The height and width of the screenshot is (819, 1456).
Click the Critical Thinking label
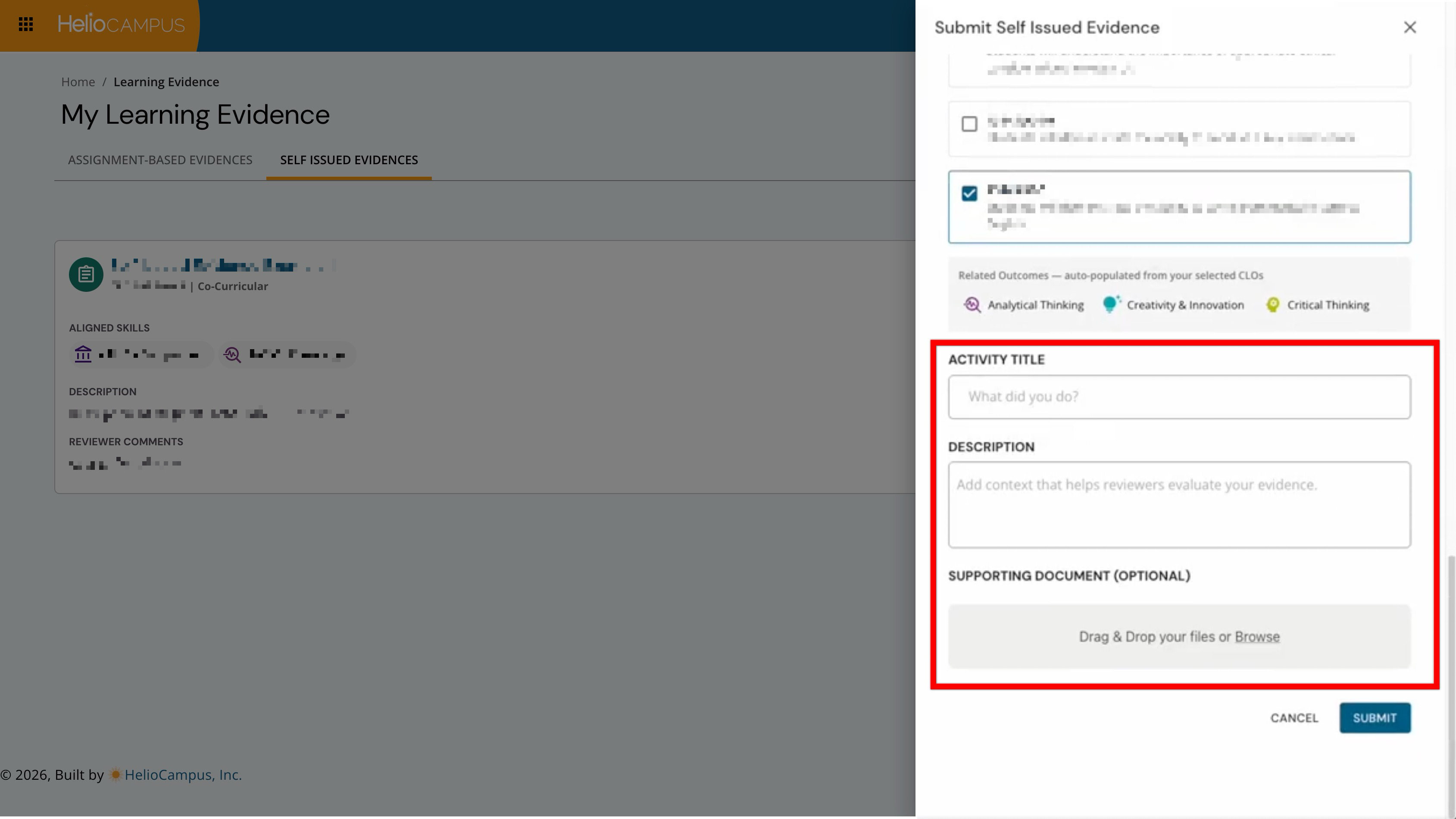1328,305
